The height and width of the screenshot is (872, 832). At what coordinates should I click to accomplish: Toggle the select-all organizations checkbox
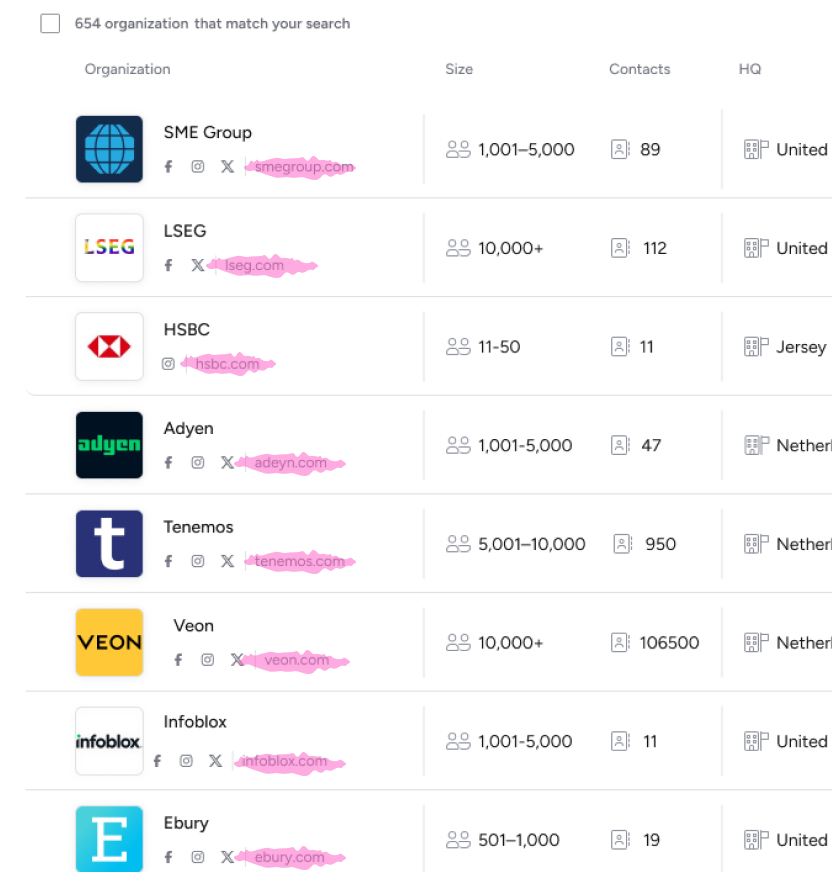coord(50,24)
